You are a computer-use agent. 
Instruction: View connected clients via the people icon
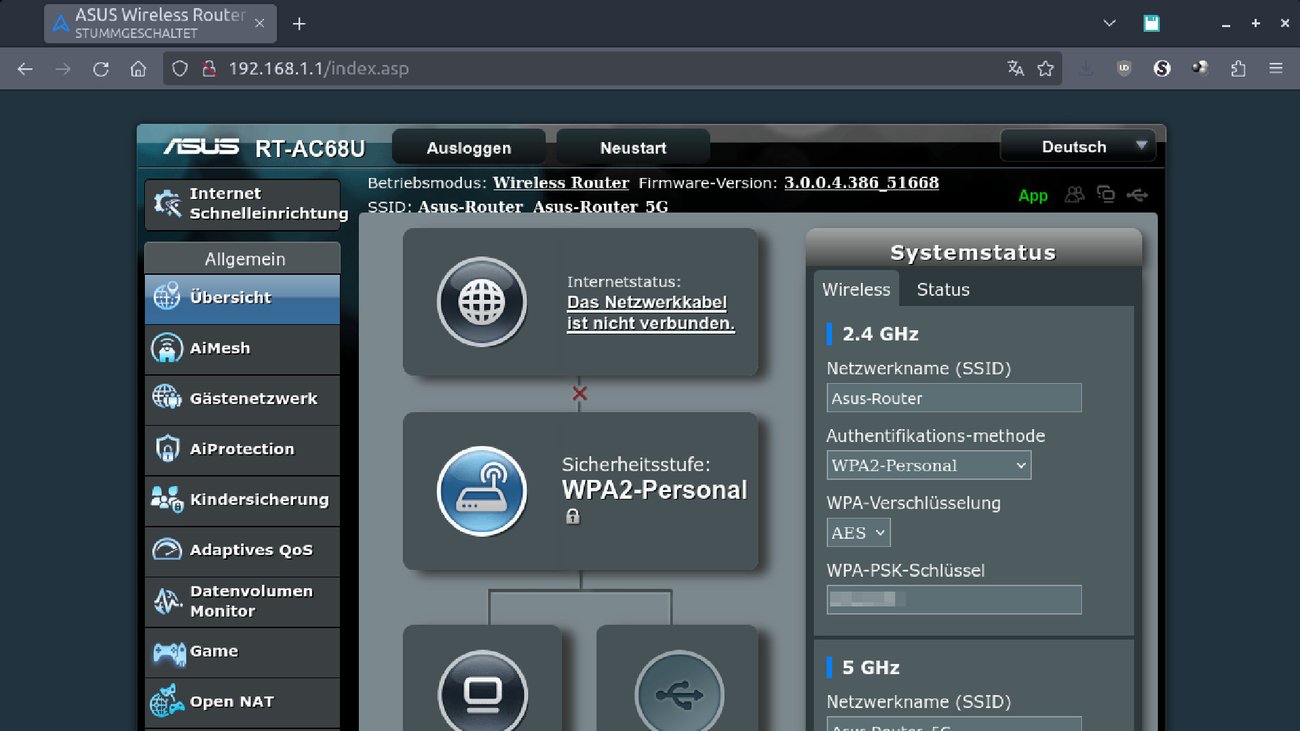(x=1074, y=195)
